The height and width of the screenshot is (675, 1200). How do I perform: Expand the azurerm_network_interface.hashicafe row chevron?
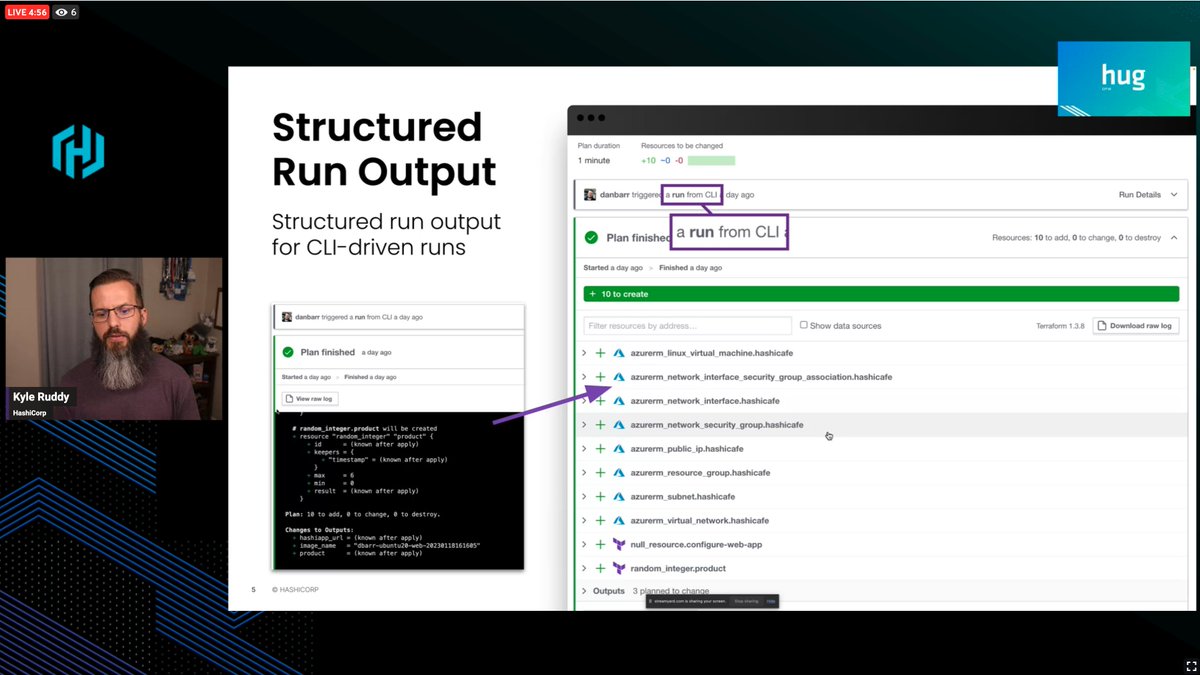pyautogui.click(x=584, y=401)
